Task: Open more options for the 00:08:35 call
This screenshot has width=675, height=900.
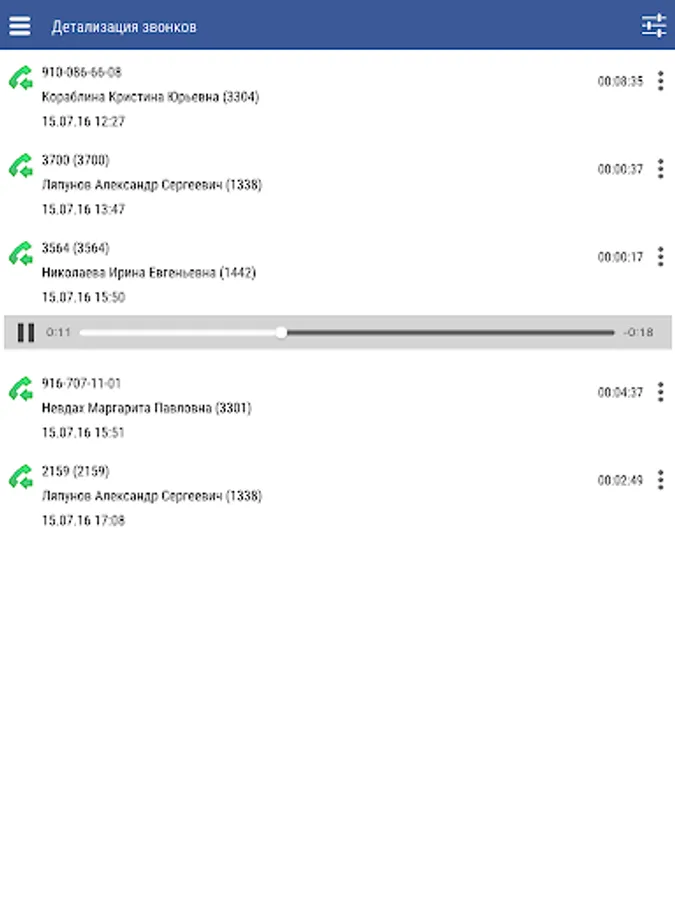Action: click(x=661, y=81)
